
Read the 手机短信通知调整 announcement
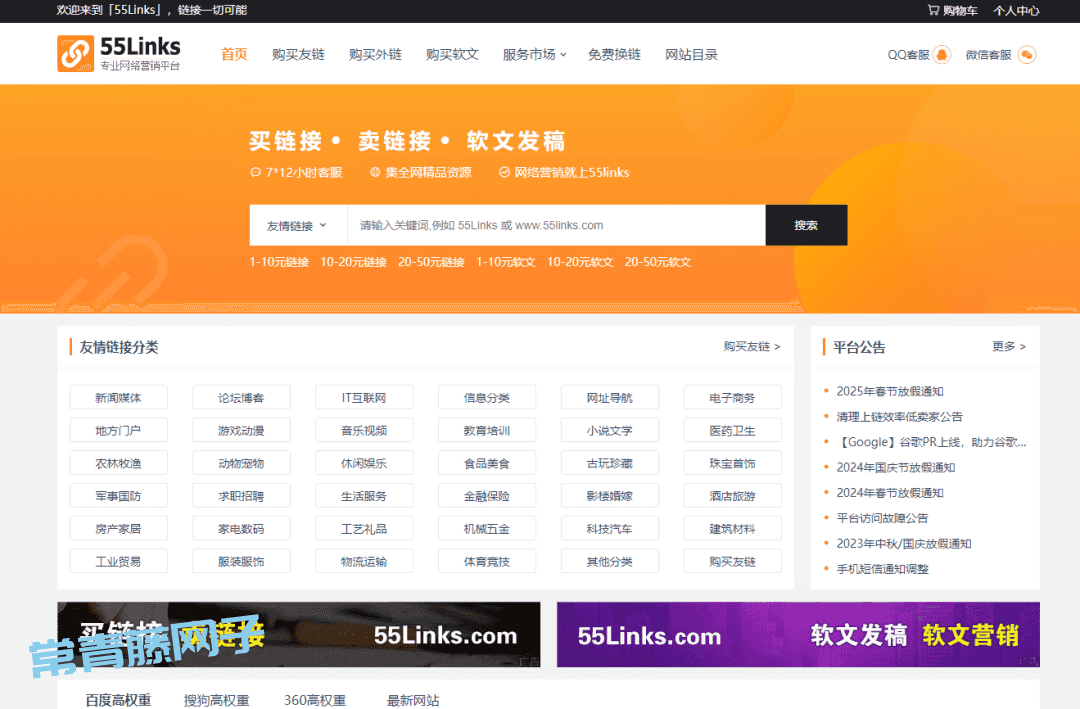882,569
